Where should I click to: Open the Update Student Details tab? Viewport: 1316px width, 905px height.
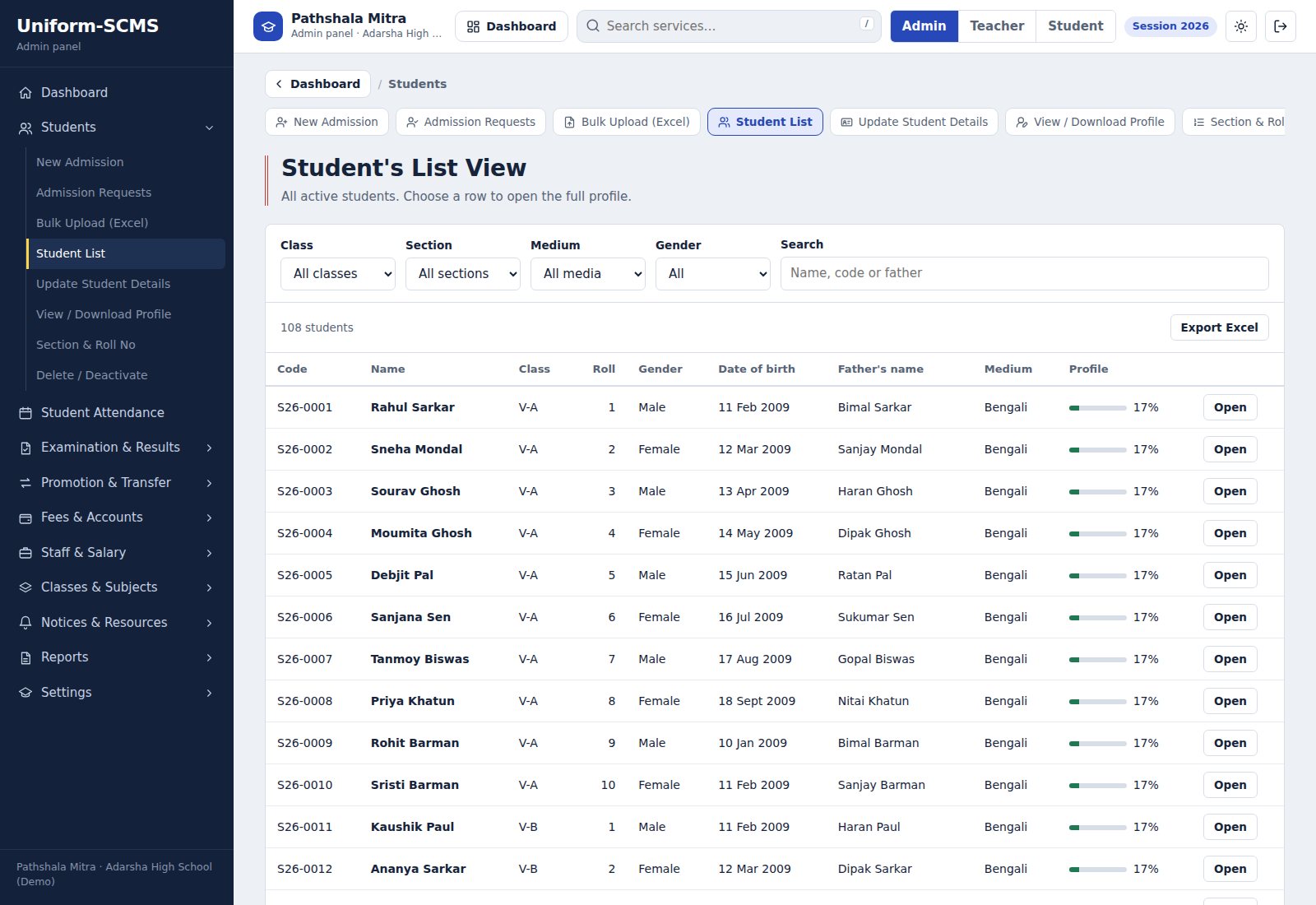click(x=914, y=122)
